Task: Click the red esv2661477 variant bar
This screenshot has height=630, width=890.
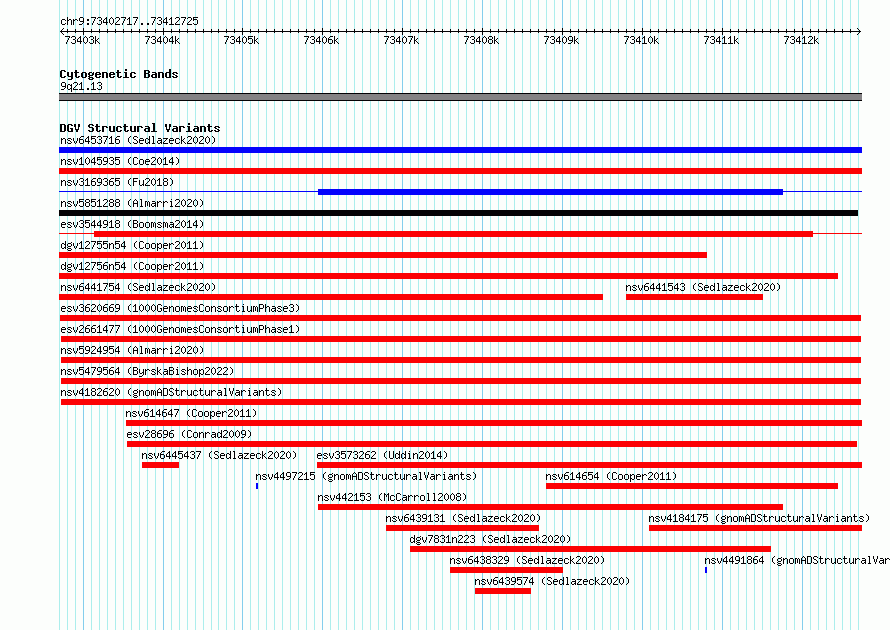Action: [461, 339]
